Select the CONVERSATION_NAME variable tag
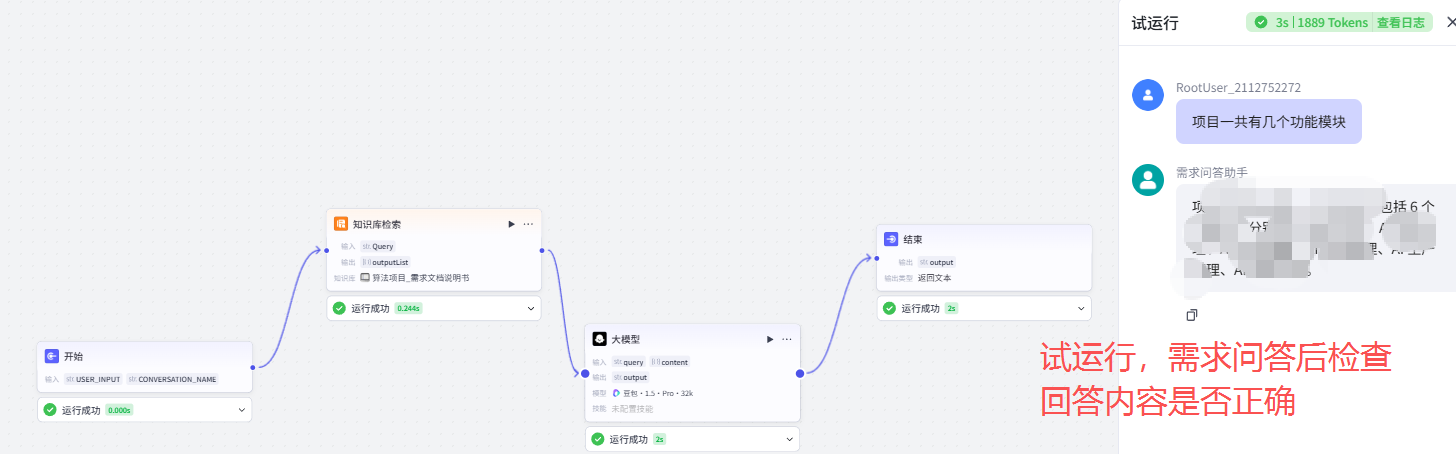Image resolution: width=1456 pixels, height=454 pixels. point(171,380)
